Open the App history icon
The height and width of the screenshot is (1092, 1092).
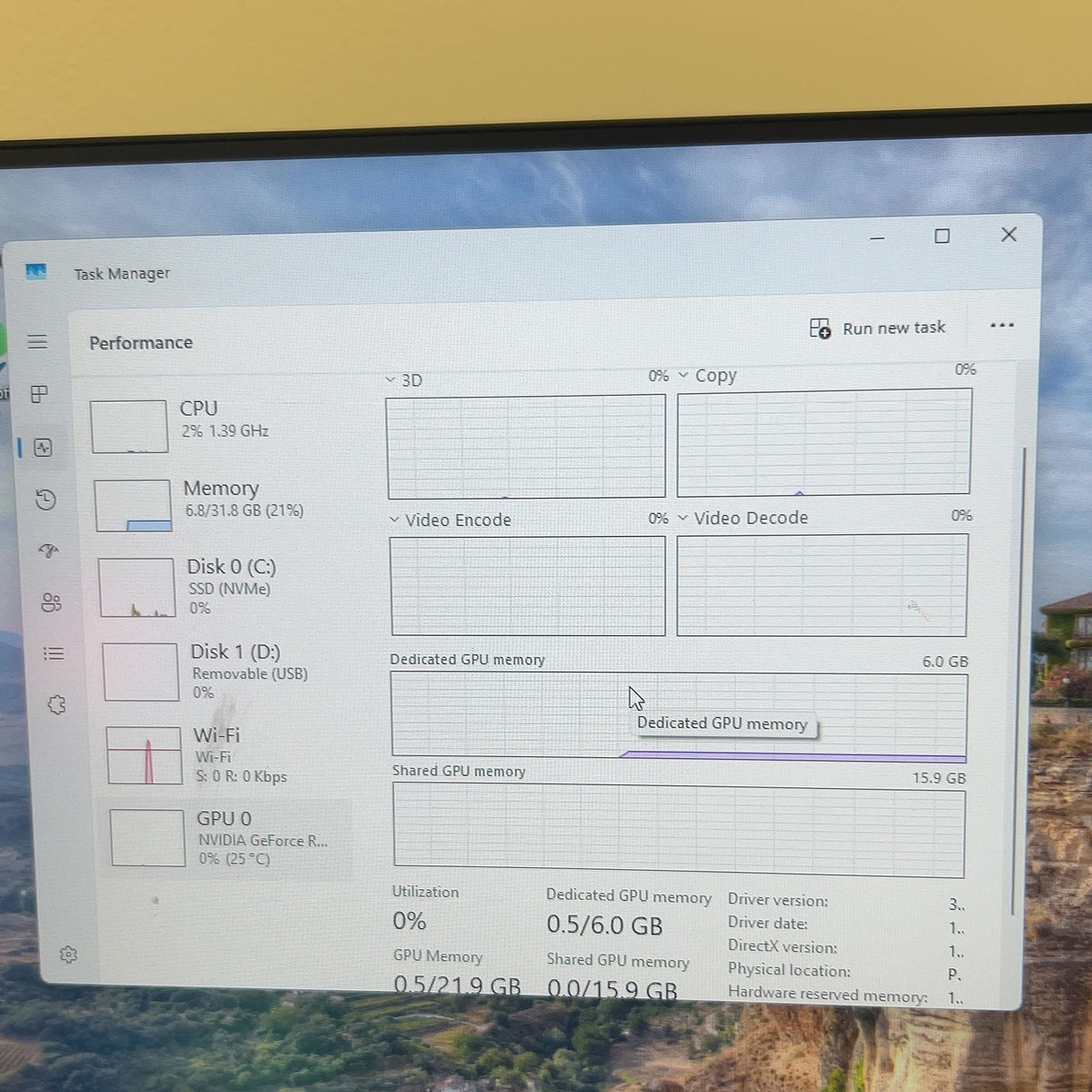pyautogui.click(x=45, y=500)
